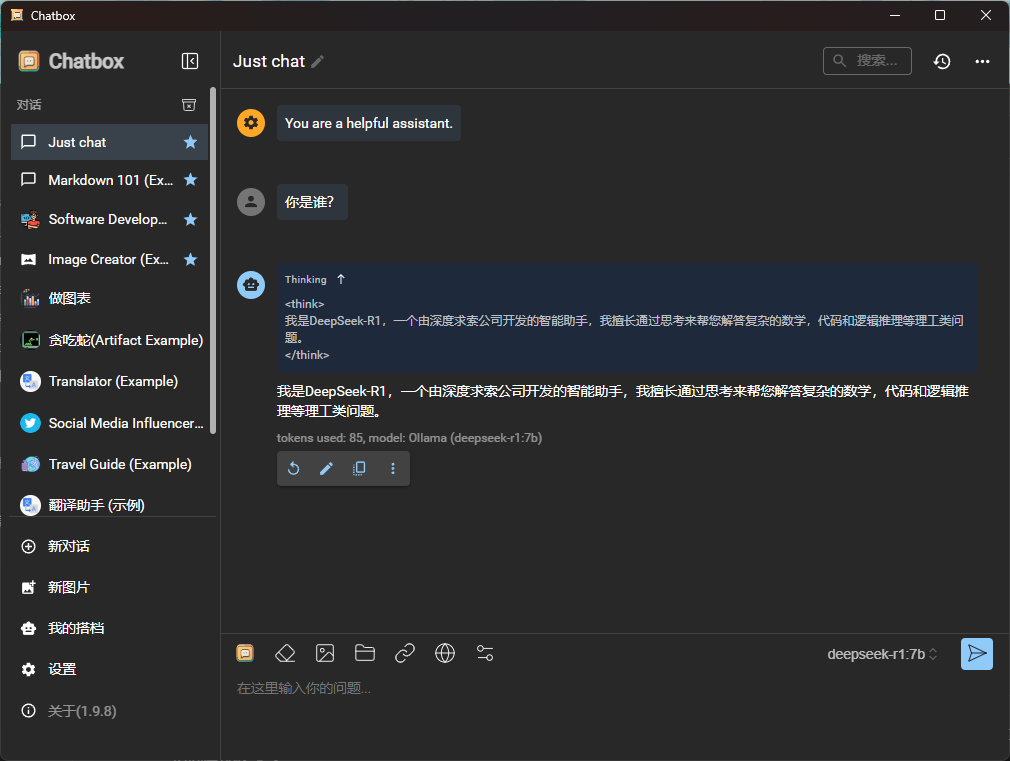The width and height of the screenshot is (1010, 761).
Task: Open Translator (Example) conversation
Action: click(110, 381)
